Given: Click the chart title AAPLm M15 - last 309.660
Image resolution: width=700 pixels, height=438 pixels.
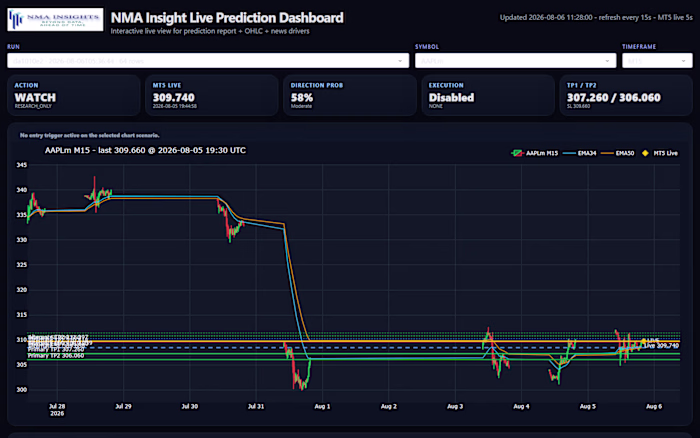Looking at the screenshot, I should [x=145, y=150].
